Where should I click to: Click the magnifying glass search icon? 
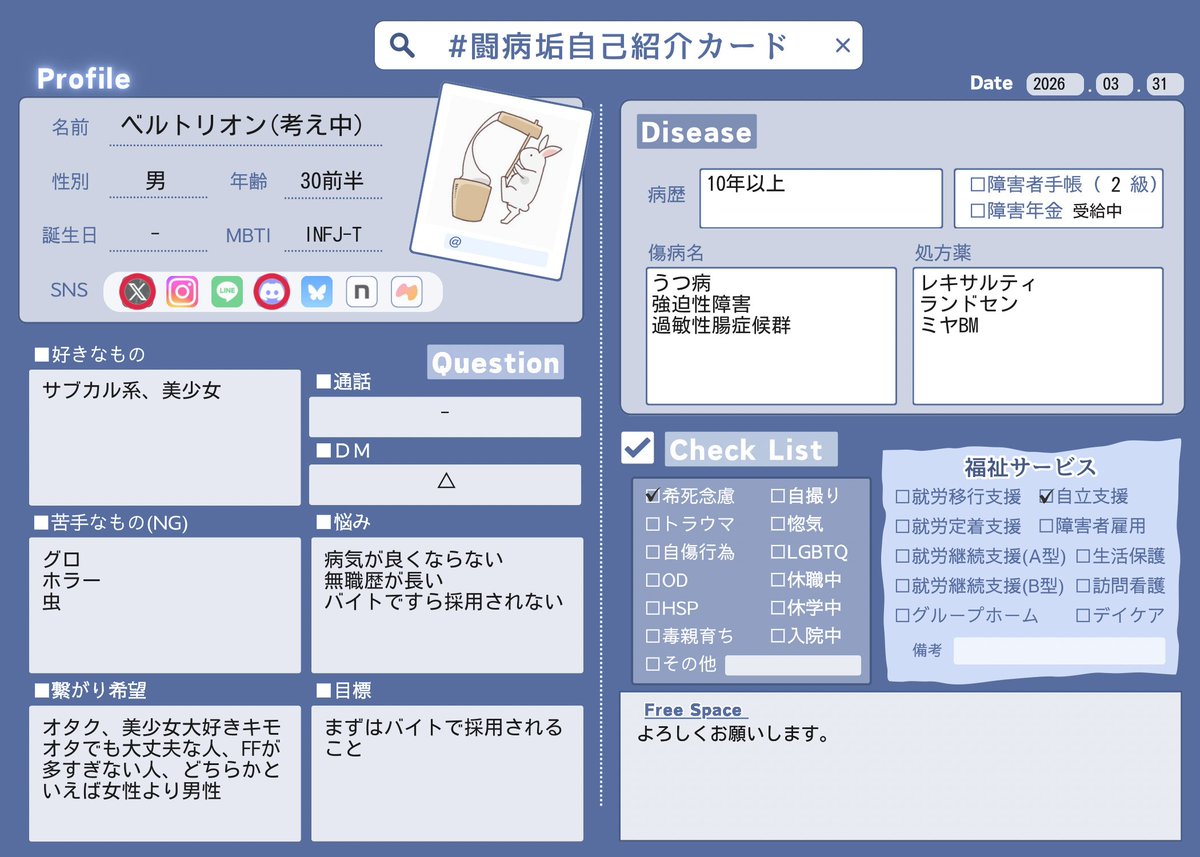pyautogui.click(x=401, y=44)
